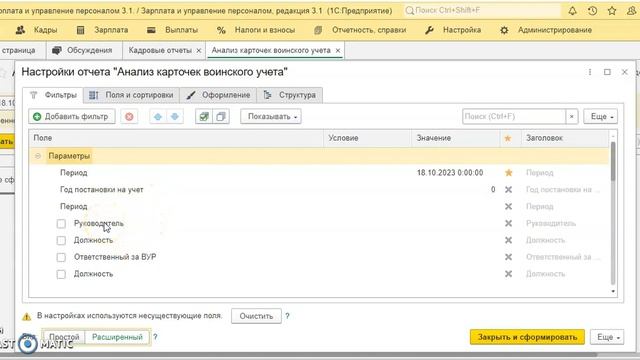Image resolution: width=640 pixels, height=360 pixels.
Task: Move filter up with arrow icon
Action: click(158, 117)
